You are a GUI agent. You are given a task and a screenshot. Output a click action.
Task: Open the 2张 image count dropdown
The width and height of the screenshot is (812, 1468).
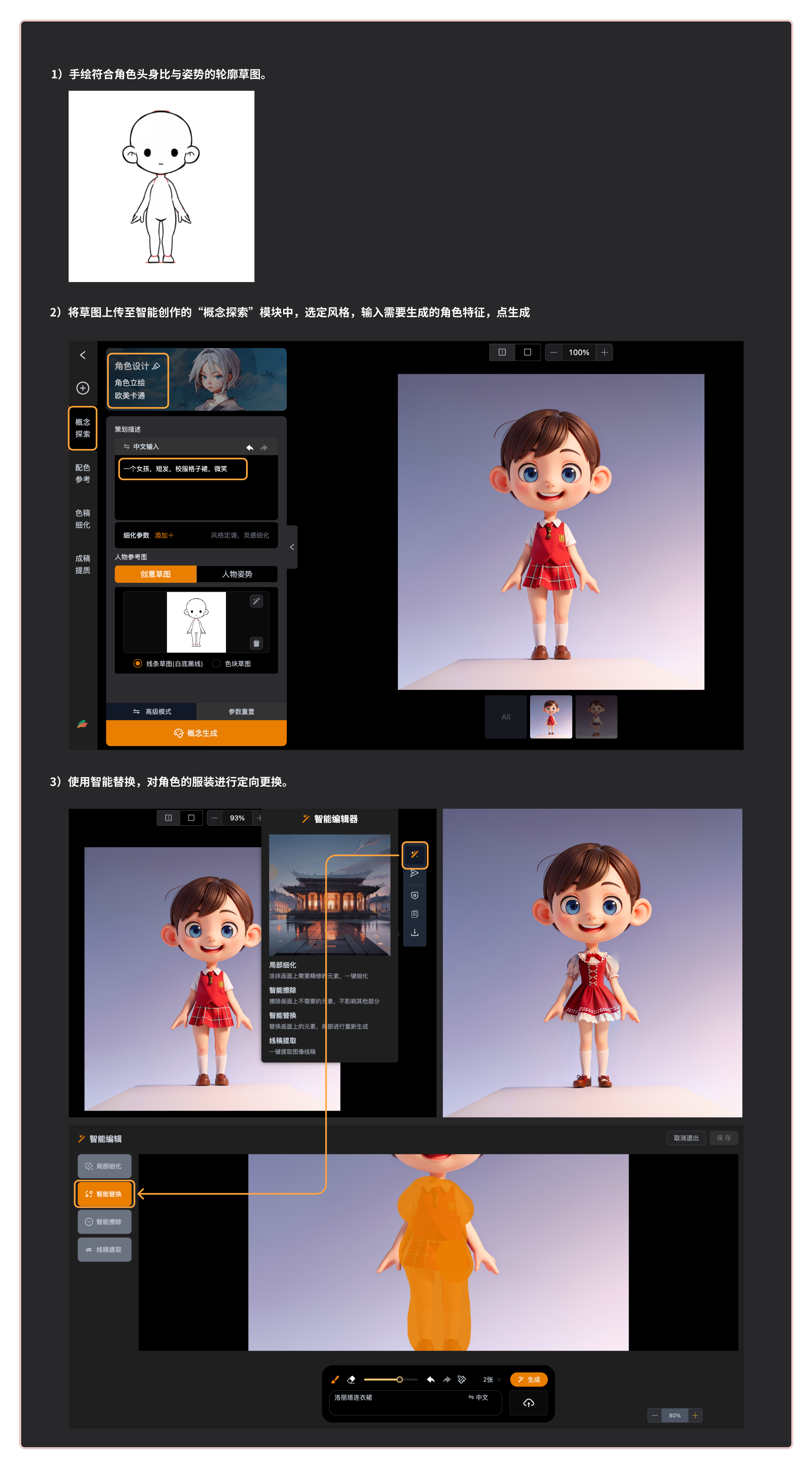(491, 1380)
